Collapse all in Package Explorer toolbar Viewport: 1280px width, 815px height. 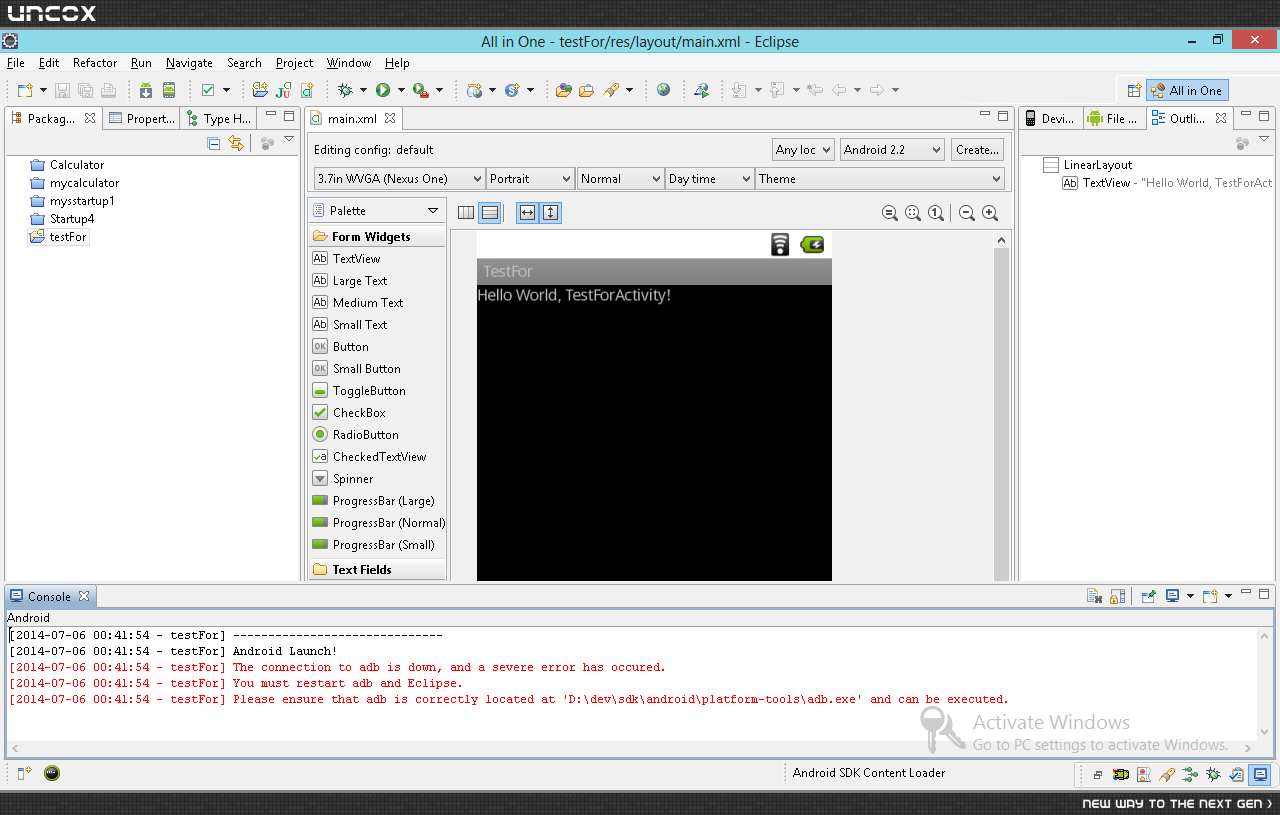(x=213, y=143)
